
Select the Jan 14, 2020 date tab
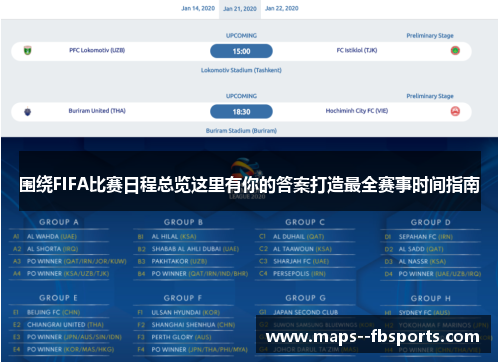[198, 8]
